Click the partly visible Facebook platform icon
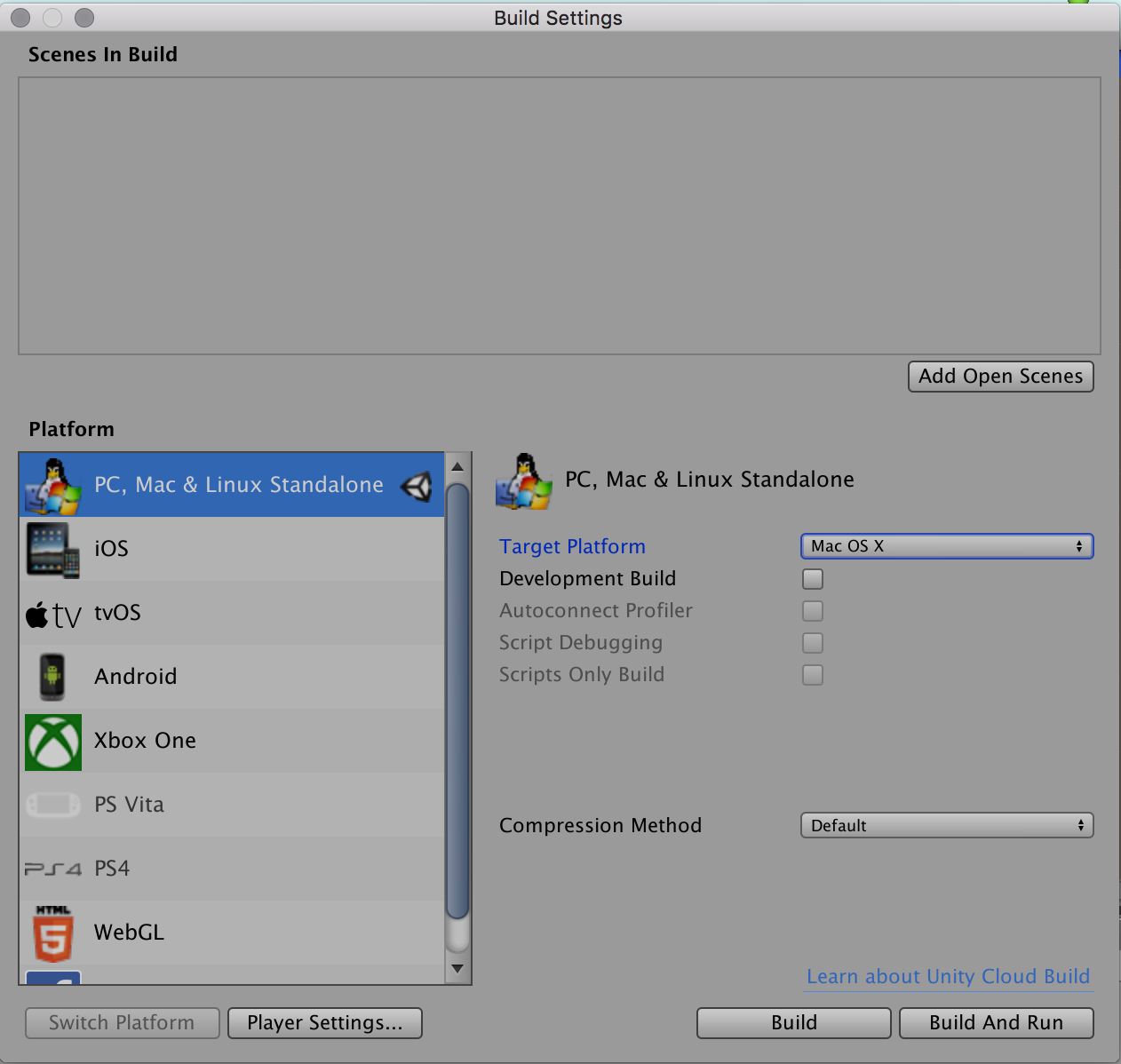Screen dimensions: 1121x1064 [53, 977]
